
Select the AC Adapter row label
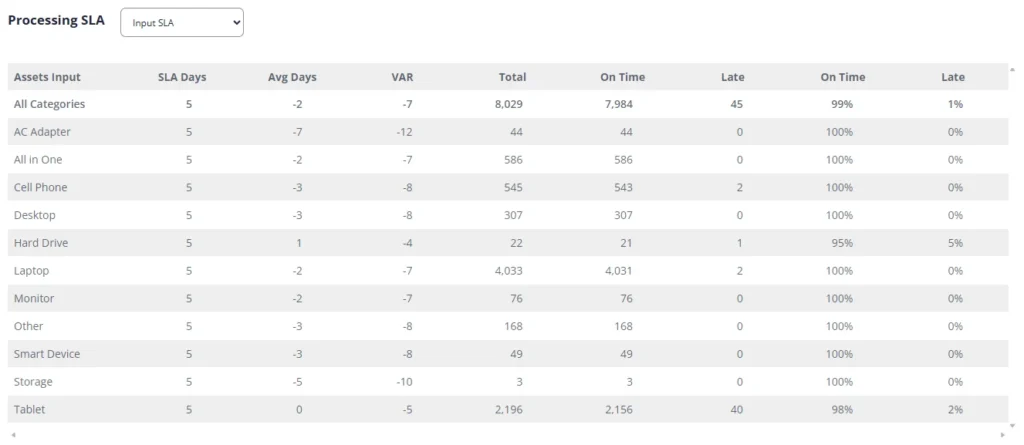point(42,132)
